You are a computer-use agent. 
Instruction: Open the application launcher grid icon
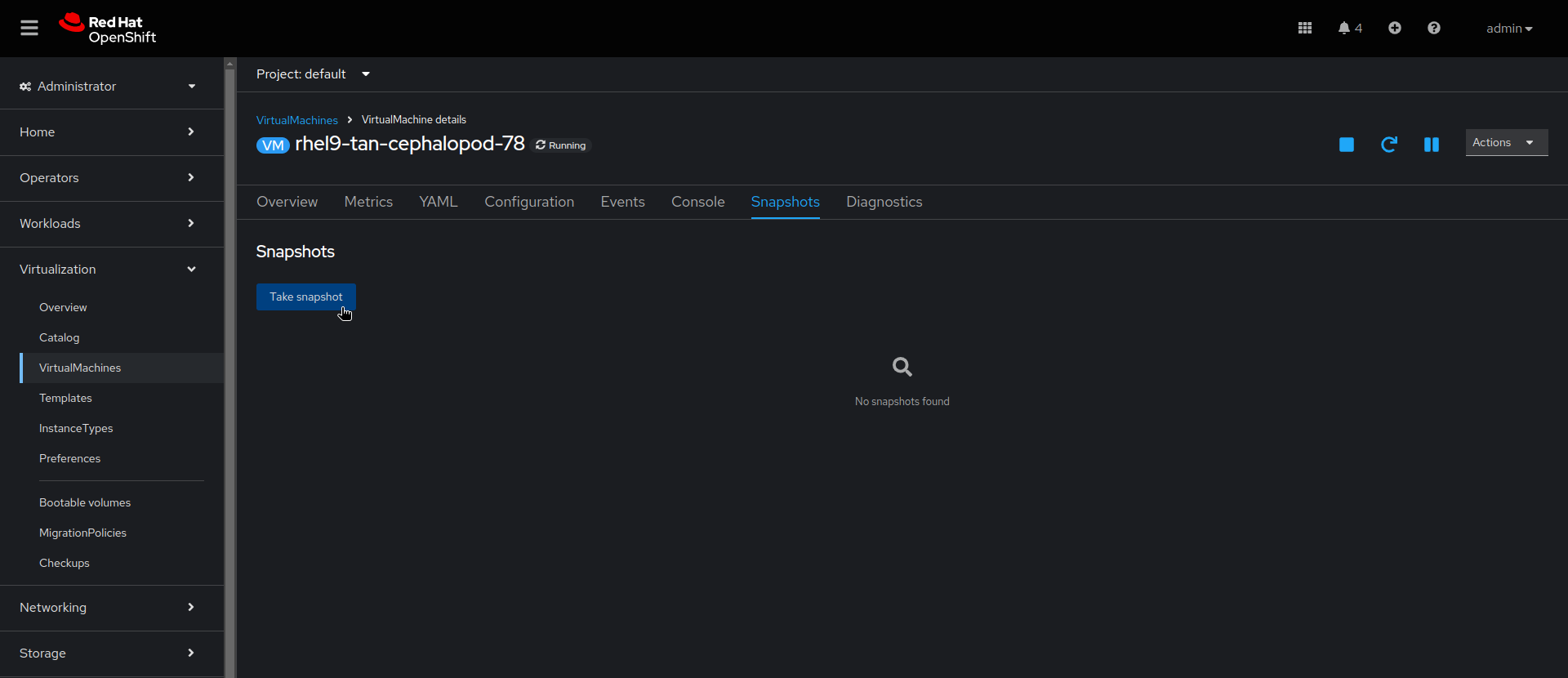point(1305,29)
